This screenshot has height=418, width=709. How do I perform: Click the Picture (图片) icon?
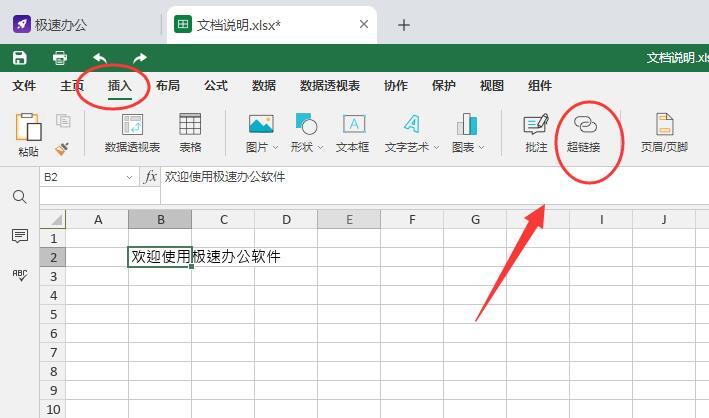tap(261, 124)
